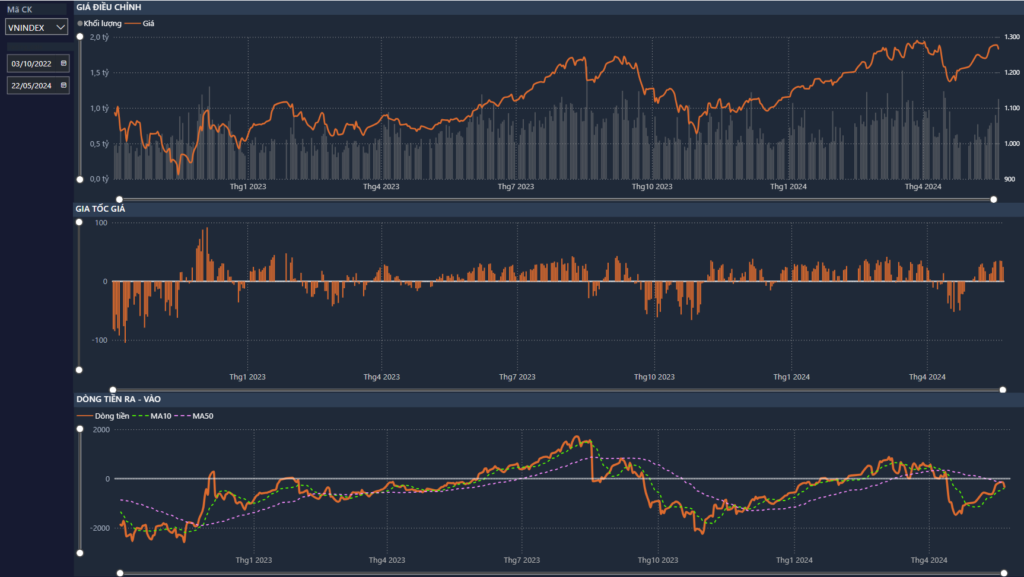Click left handle of price chart horizontal zoom slider
Viewport: 1024px width, 577px height.
(x=119, y=199)
